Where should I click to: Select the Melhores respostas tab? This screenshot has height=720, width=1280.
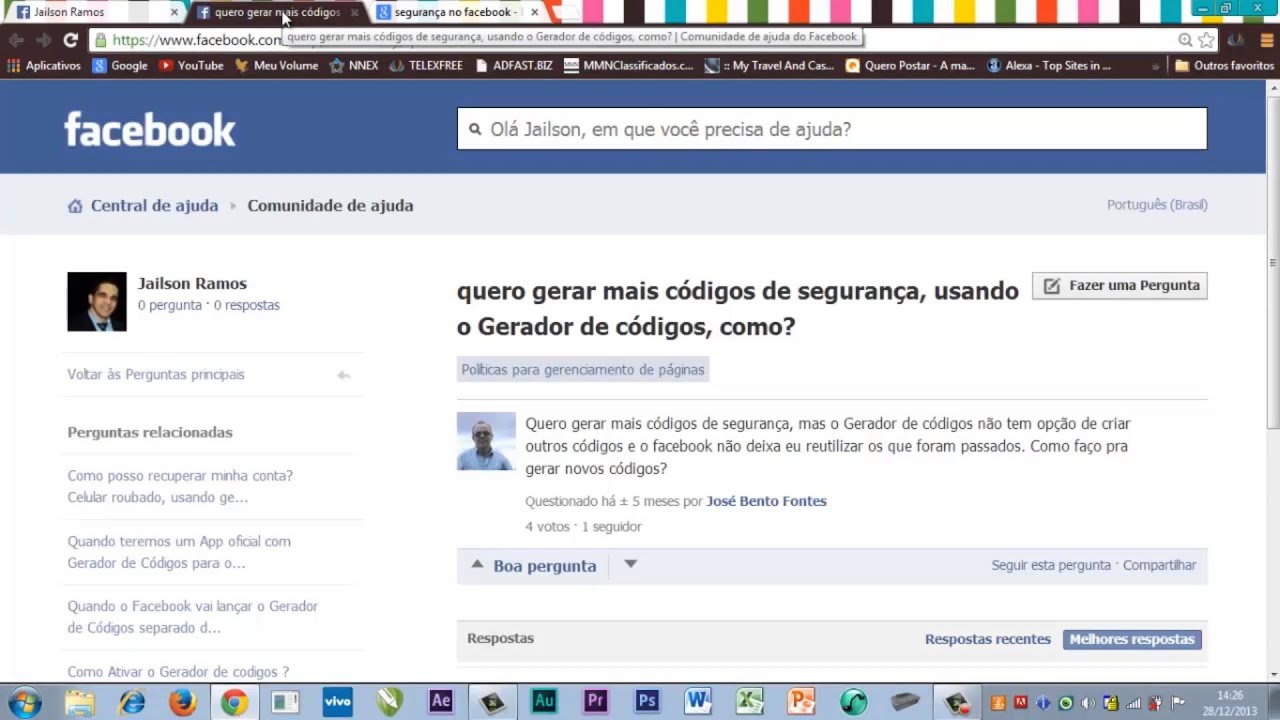tap(1132, 639)
